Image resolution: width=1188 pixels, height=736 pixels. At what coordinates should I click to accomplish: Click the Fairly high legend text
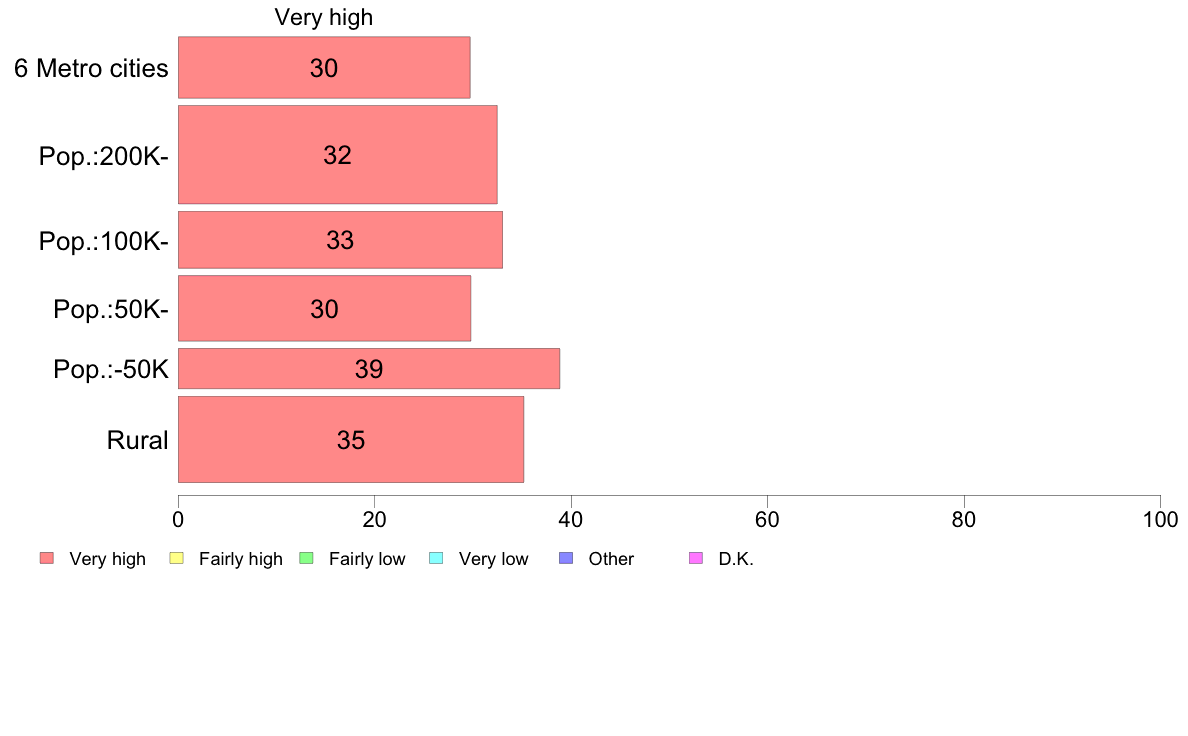(x=240, y=559)
